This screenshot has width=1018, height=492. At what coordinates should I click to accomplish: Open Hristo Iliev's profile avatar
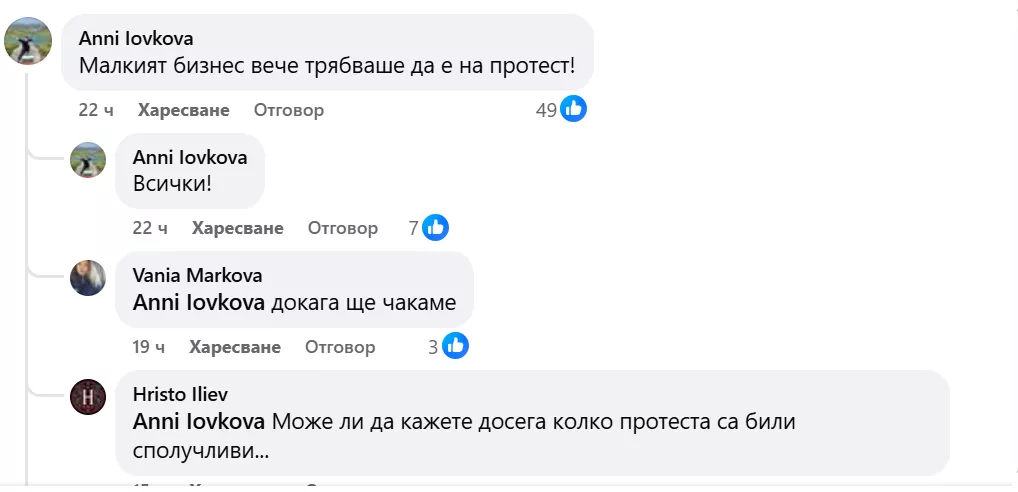click(x=88, y=397)
